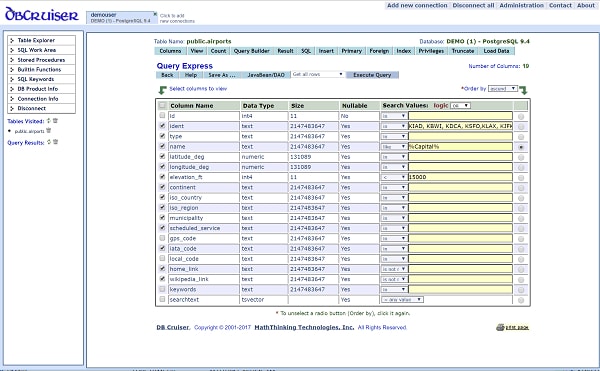
Task: Uncheck the municipality column checkbox
Action: (x=162, y=218)
